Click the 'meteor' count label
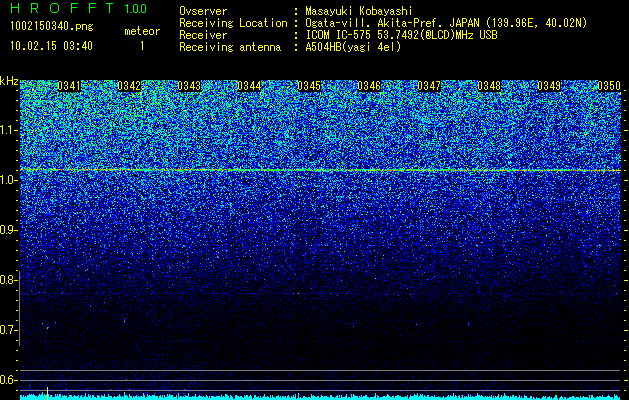The width and height of the screenshot is (629, 400). point(142,31)
